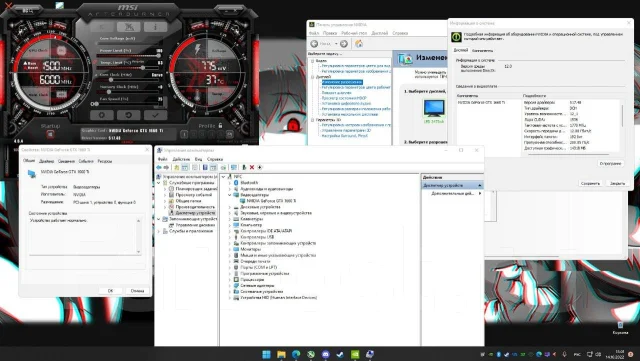Viewport: 640px width, 361px height.
Task: Open Управление параметрами 3D link
Action: click(x=346, y=130)
